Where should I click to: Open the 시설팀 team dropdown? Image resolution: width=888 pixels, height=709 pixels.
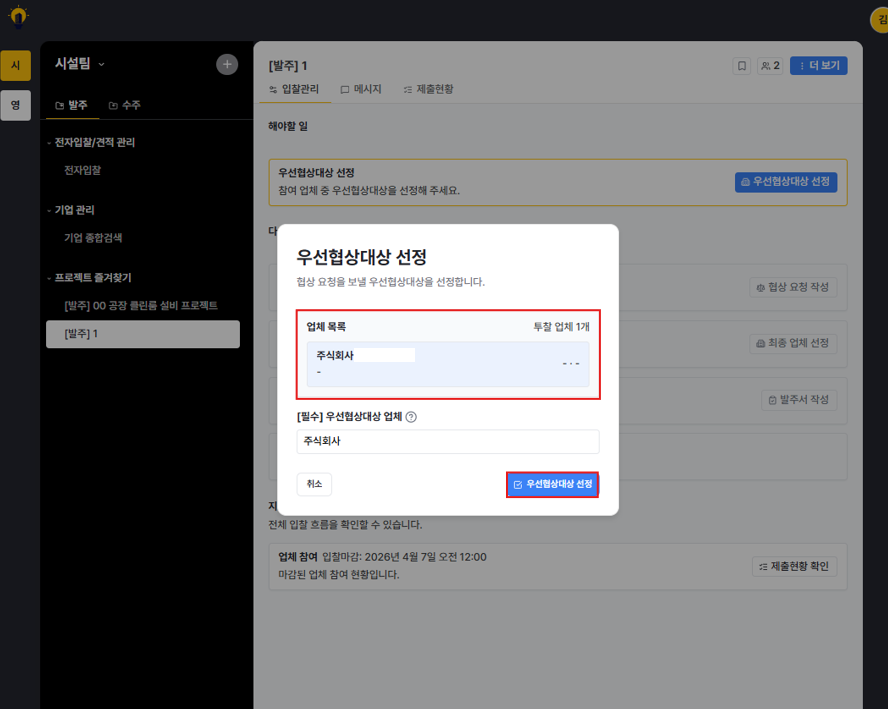click(x=80, y=64)
